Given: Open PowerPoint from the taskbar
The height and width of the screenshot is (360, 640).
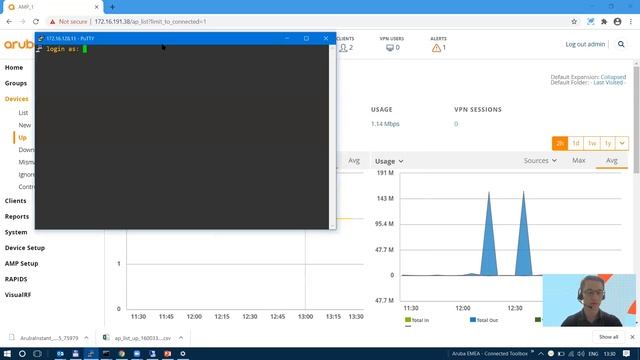Looking at the screenshot, I should click(167, 353).
